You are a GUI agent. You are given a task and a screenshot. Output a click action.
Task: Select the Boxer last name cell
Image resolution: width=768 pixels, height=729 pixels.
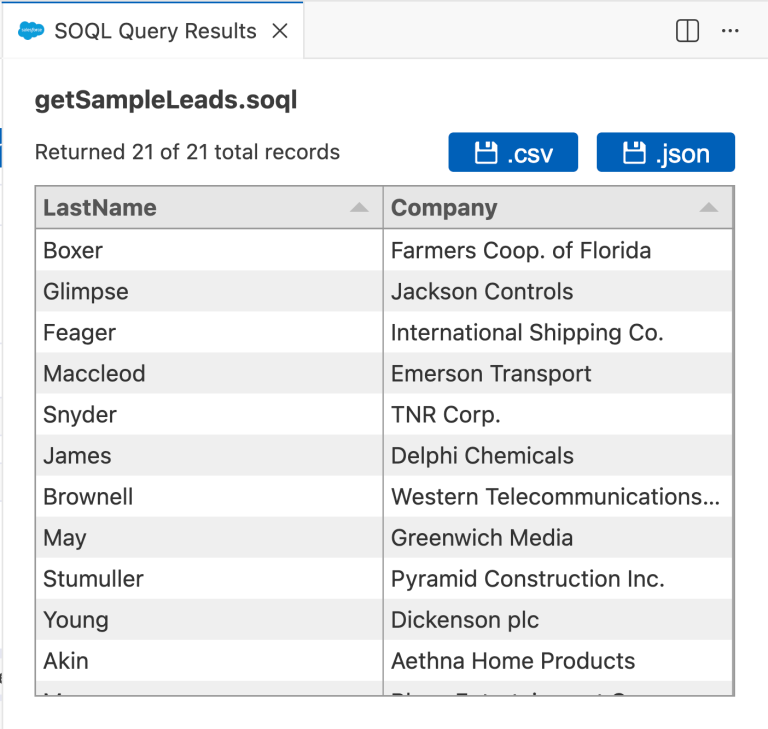click(209, 250)
